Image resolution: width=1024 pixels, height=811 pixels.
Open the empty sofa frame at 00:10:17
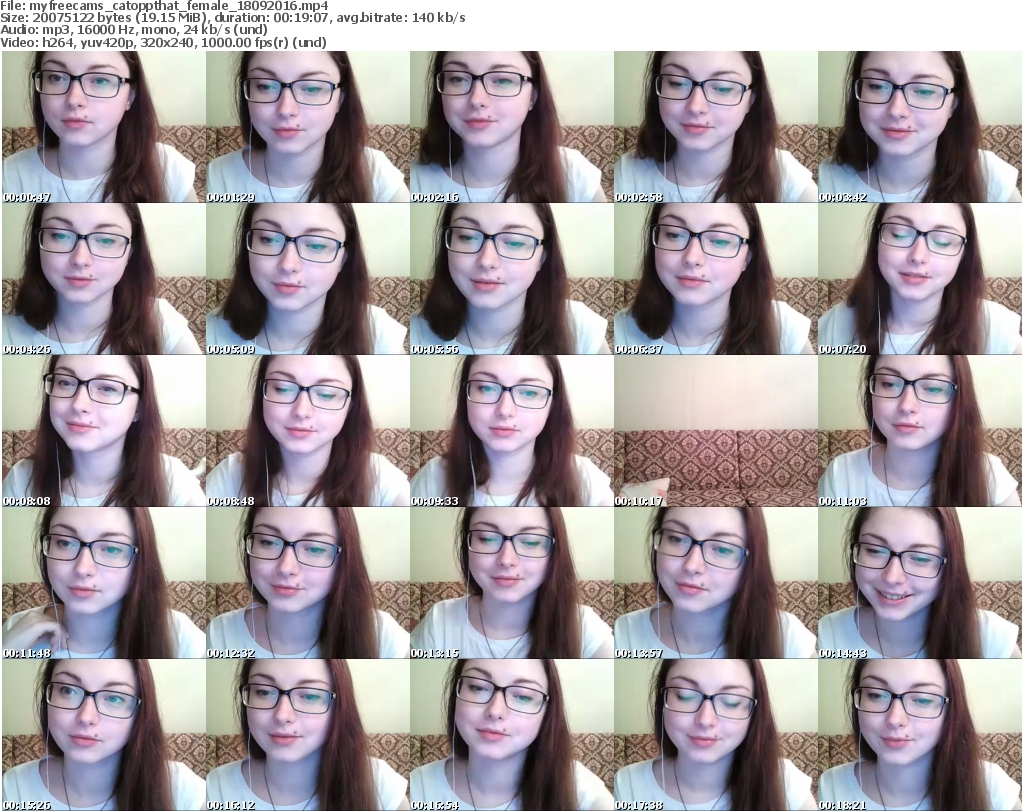[x=715, y=431]
